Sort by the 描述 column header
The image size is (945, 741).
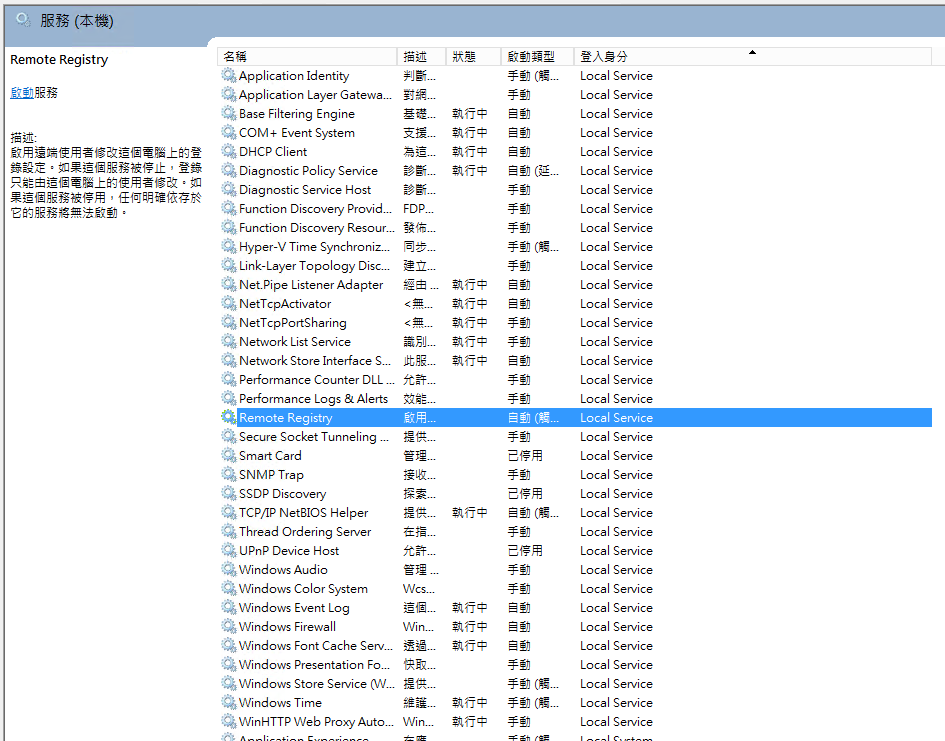(421, 57)
